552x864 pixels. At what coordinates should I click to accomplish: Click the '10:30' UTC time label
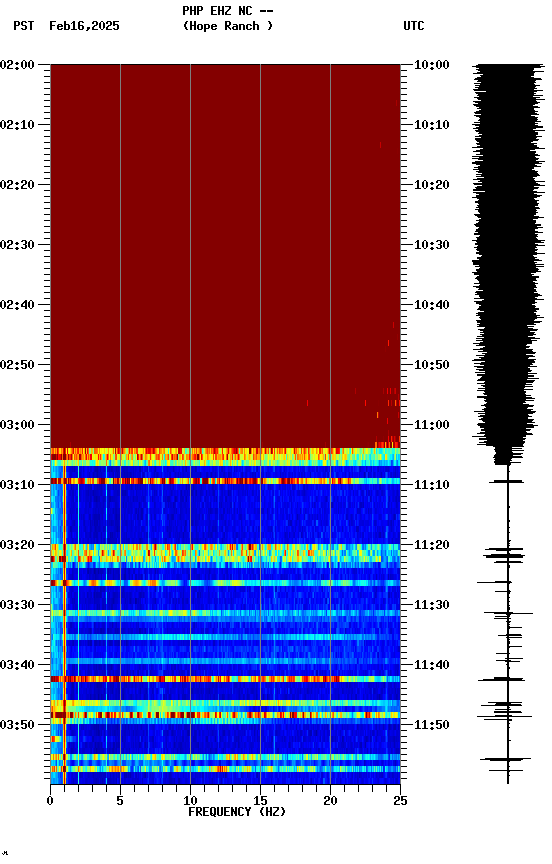pyautogui.click(x=432, y=245)
